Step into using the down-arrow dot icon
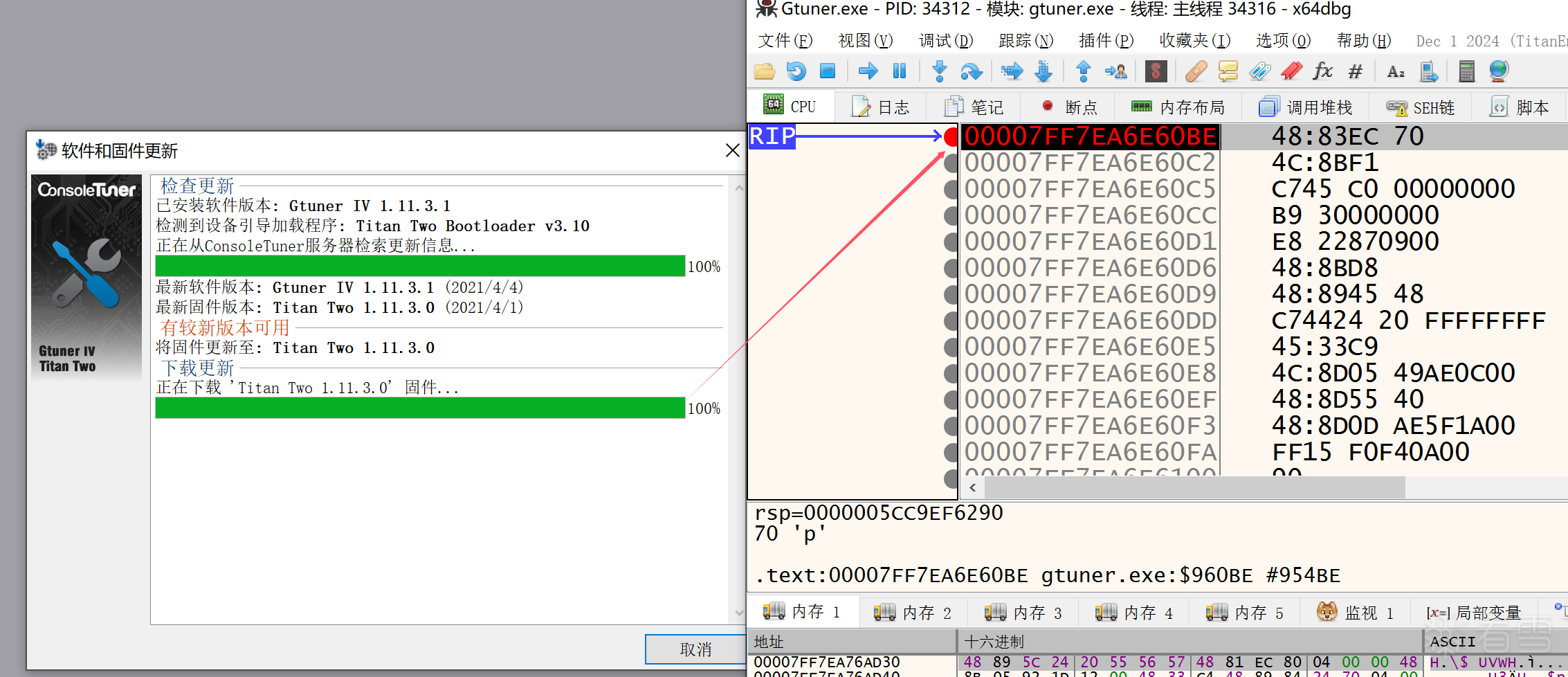Viewport: 1568px width, 677px height. point(940,71)
